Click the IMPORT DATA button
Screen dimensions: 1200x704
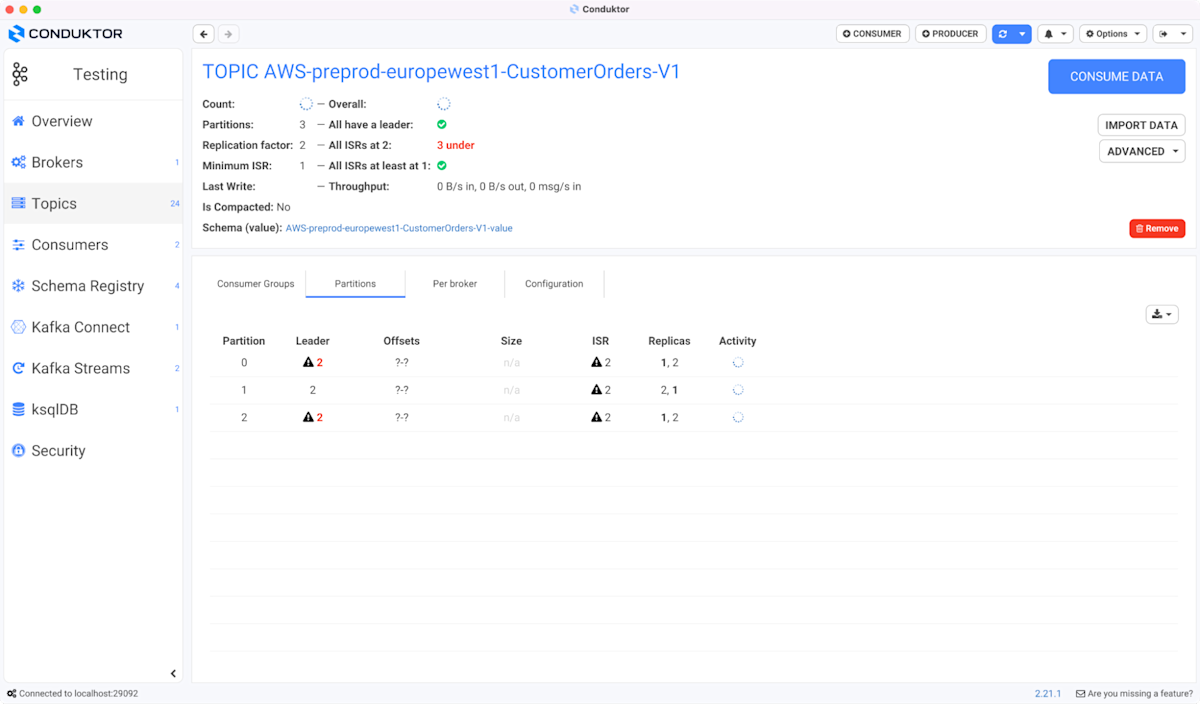1141,125
